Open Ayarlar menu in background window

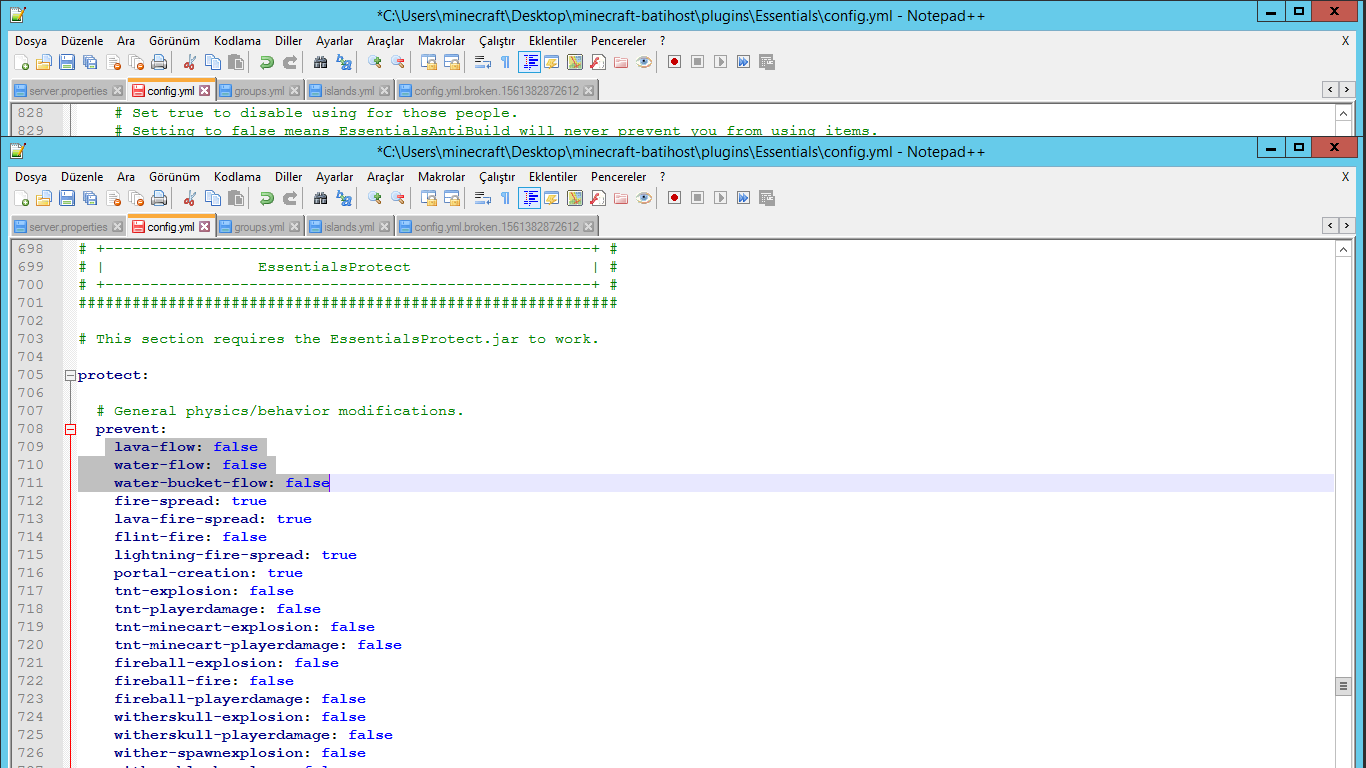tap(334, 41)
